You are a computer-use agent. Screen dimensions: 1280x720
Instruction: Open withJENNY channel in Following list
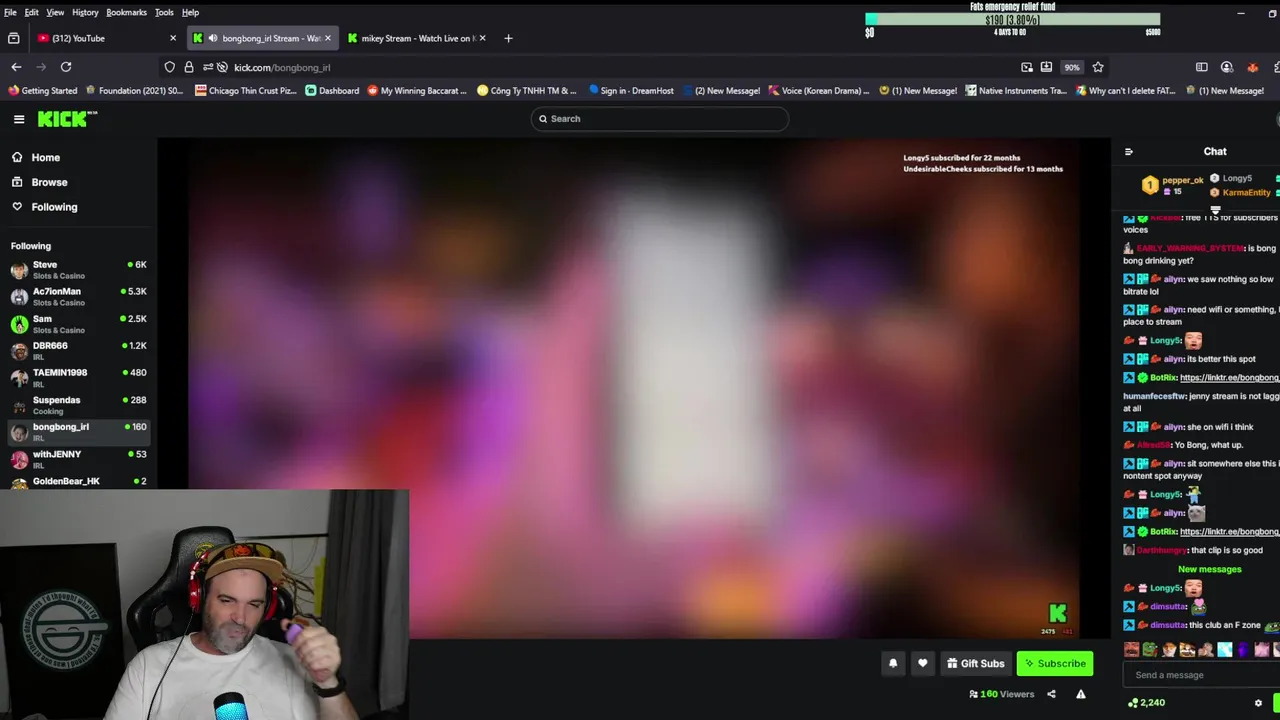78,459
